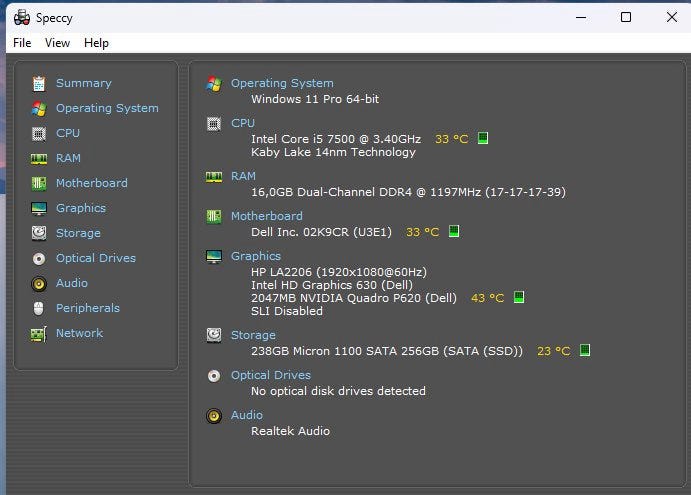691x495 pixels.
Task: Click the Audio speaker icon in main panel
Action: (214, 416)
